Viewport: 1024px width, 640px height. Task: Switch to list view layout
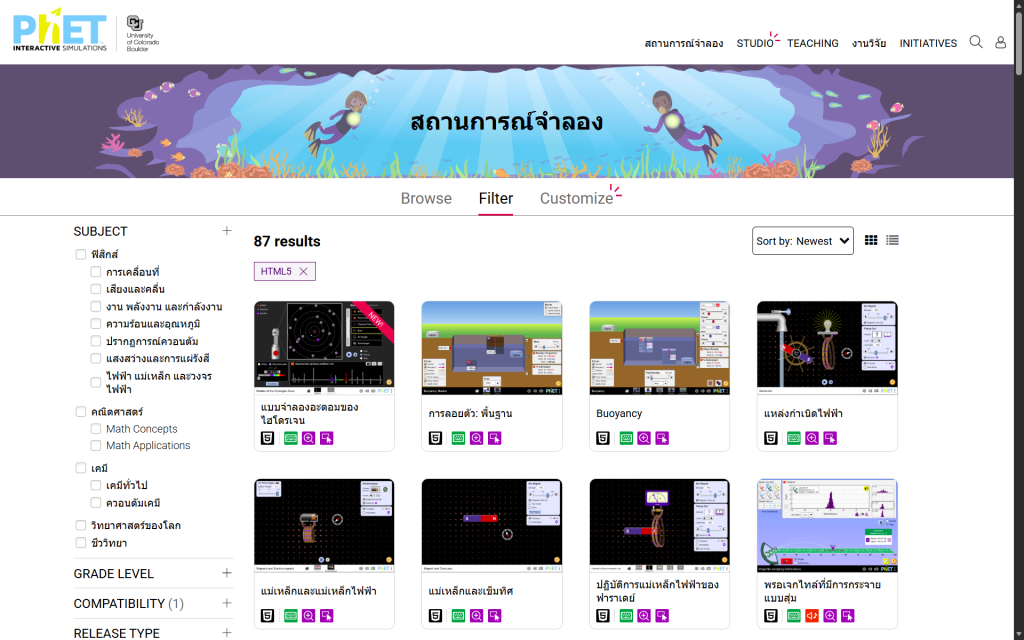click(x=892, y=240)
